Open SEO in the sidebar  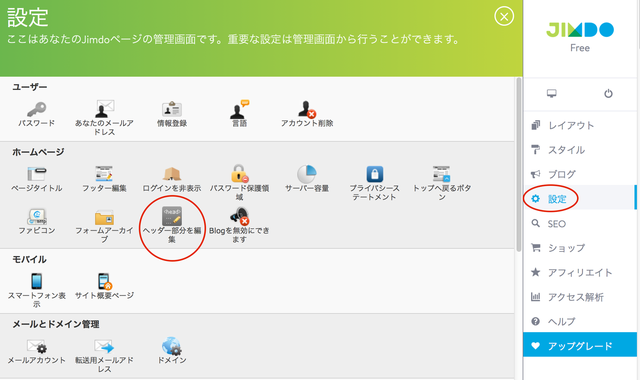580,223
